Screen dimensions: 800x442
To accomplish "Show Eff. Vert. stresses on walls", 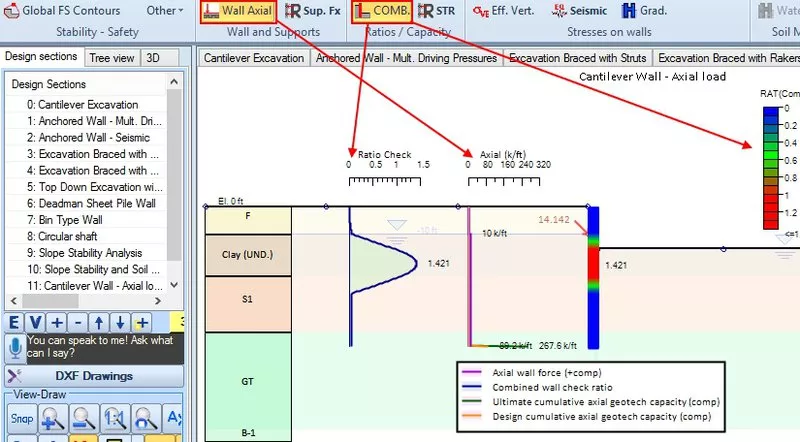I will (503, 11).
